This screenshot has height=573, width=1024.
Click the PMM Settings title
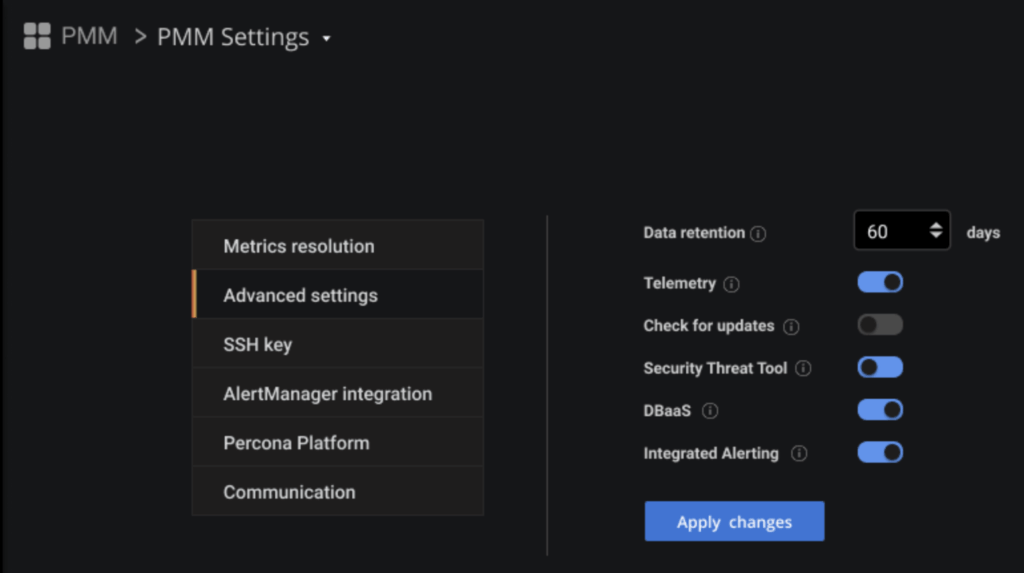(x=232, y=37)
